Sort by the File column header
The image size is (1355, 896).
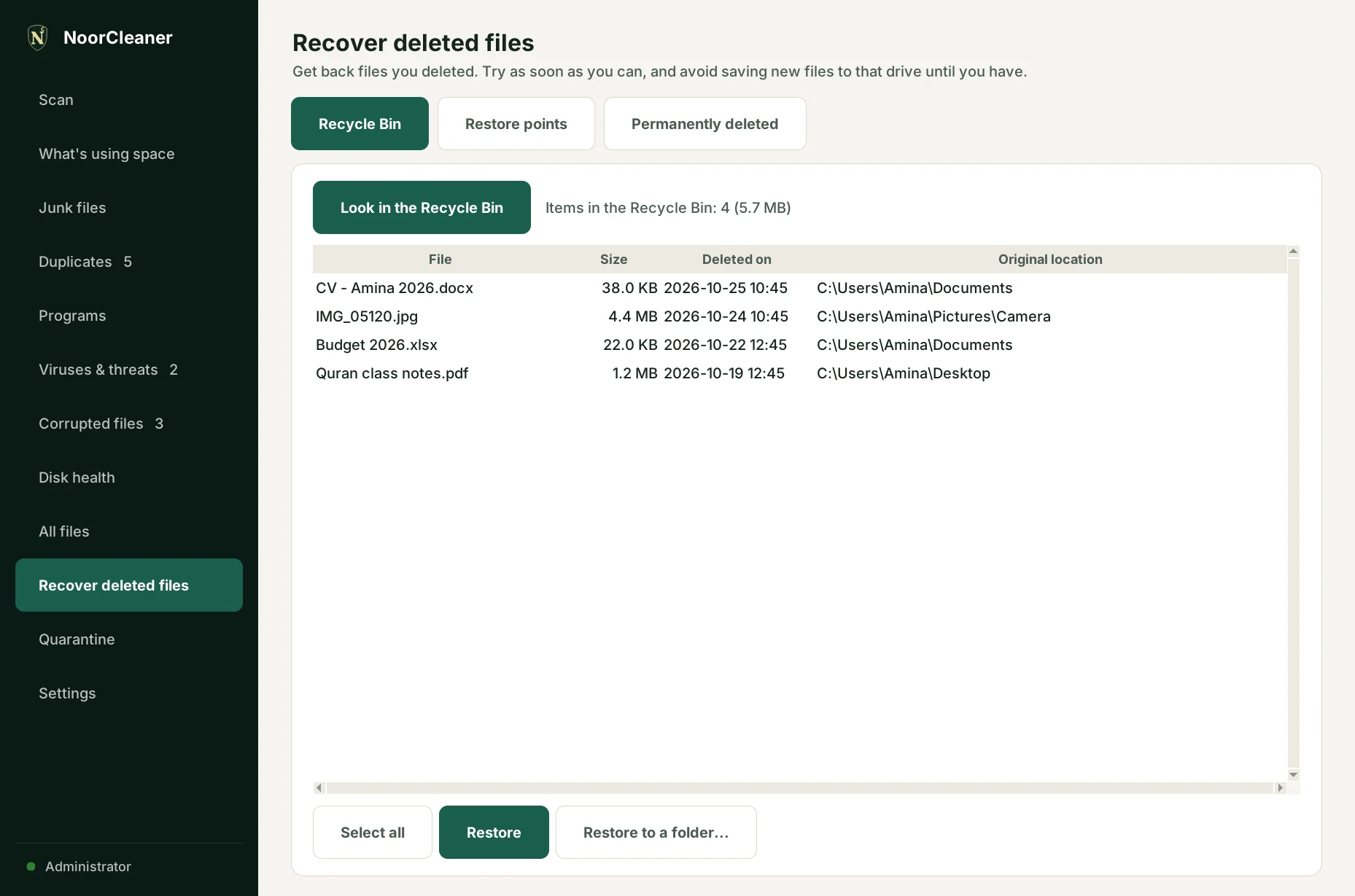point(440,260)
